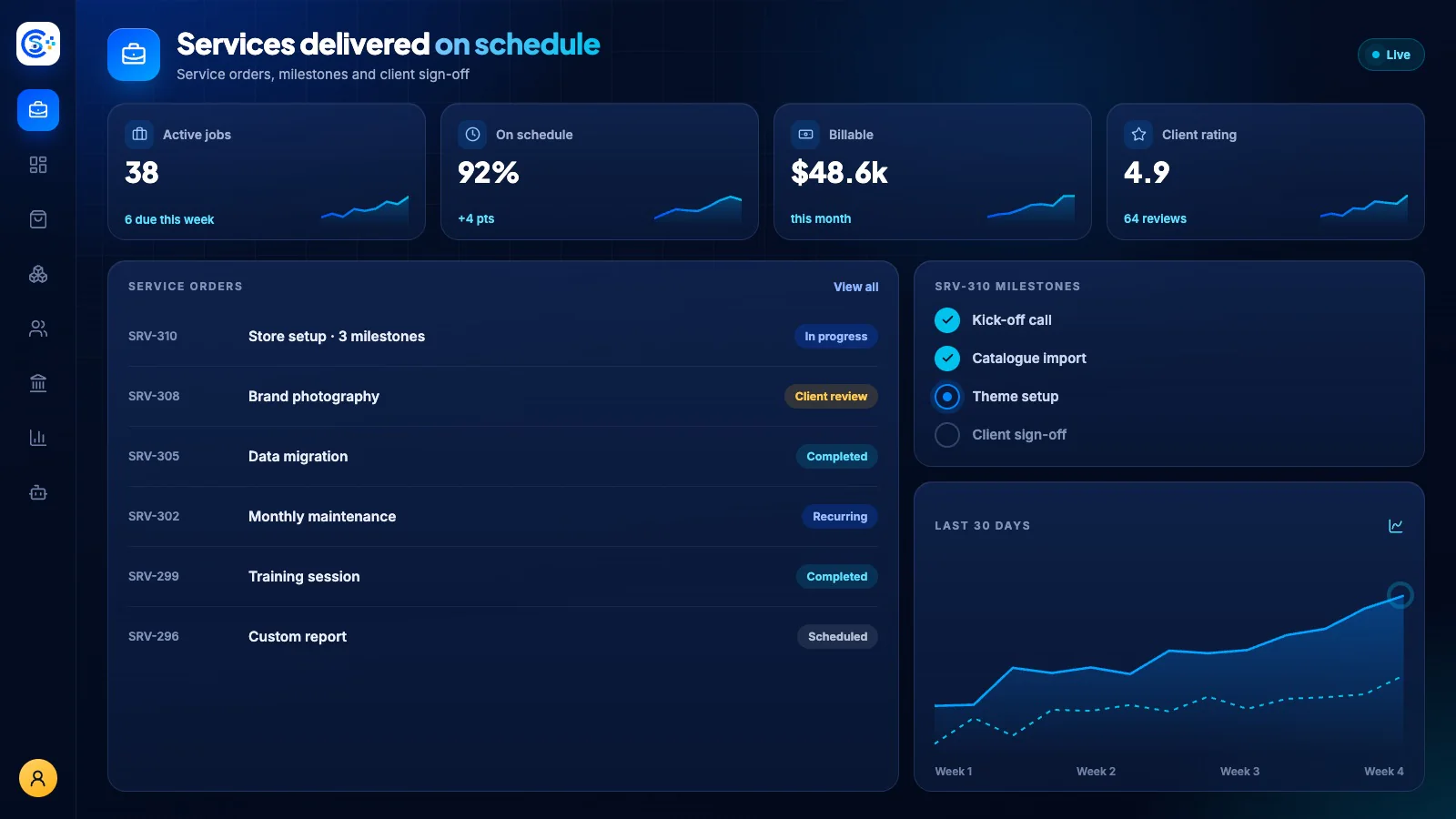Open the briefcase Services sidebar icon

(38, 110)
